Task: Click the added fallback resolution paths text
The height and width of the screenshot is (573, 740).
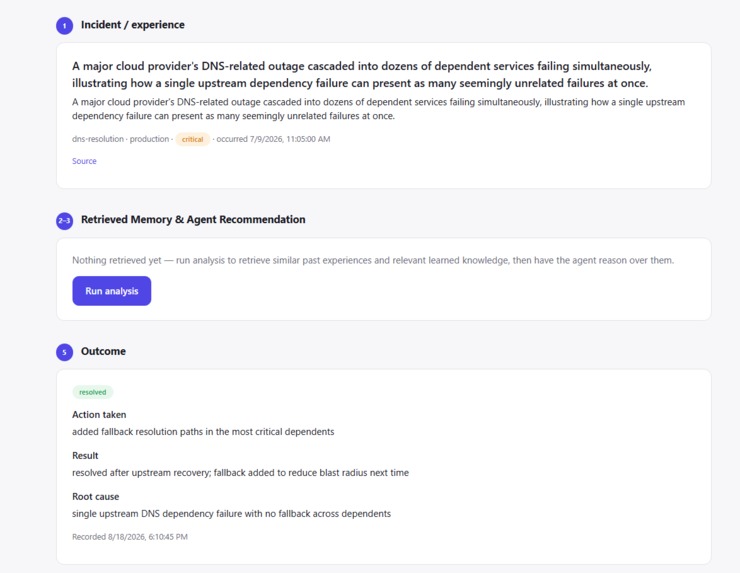Action: pyautogui.click(x=203, y=431)
